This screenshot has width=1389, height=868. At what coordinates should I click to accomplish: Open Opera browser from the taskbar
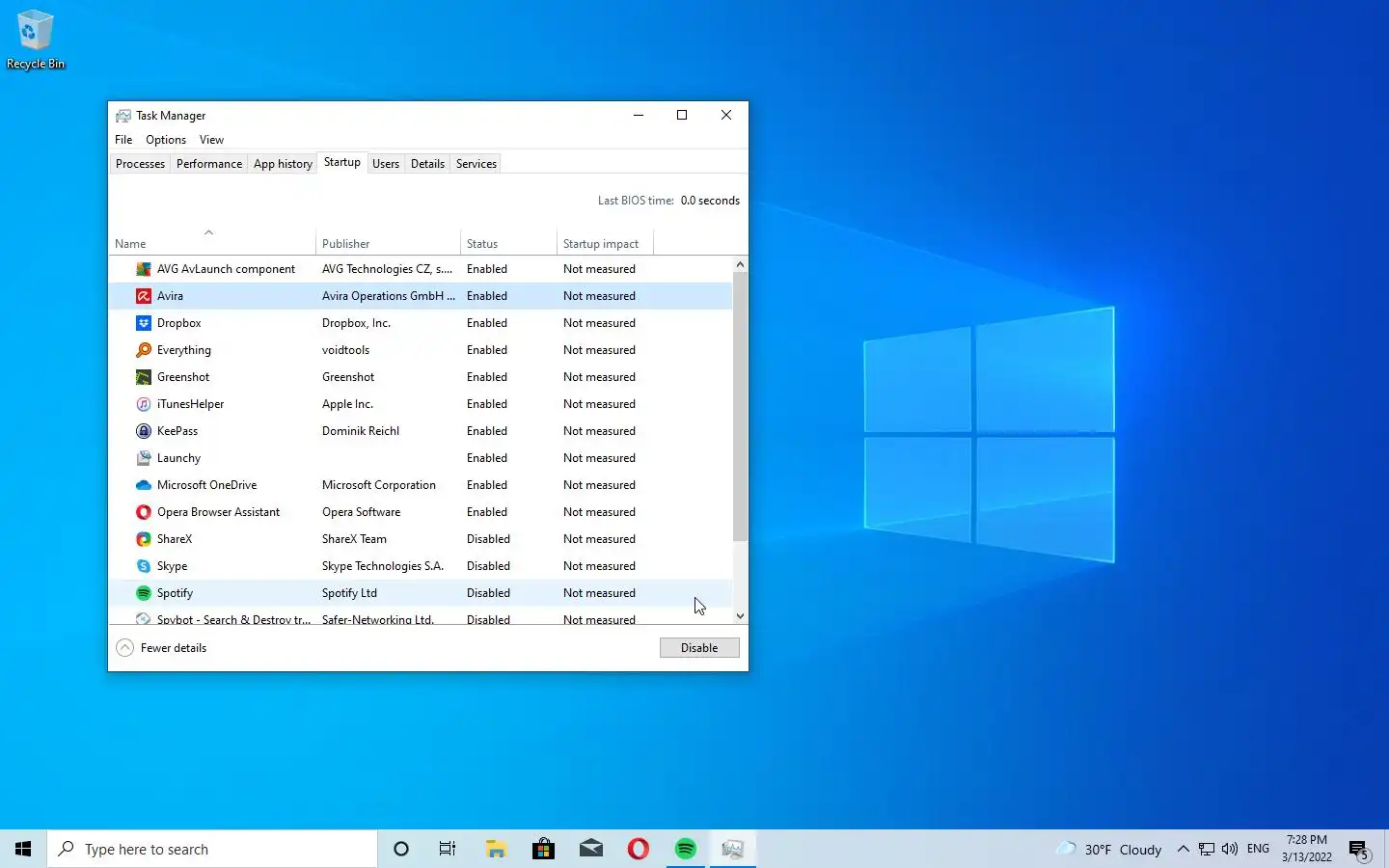(638, 849)
